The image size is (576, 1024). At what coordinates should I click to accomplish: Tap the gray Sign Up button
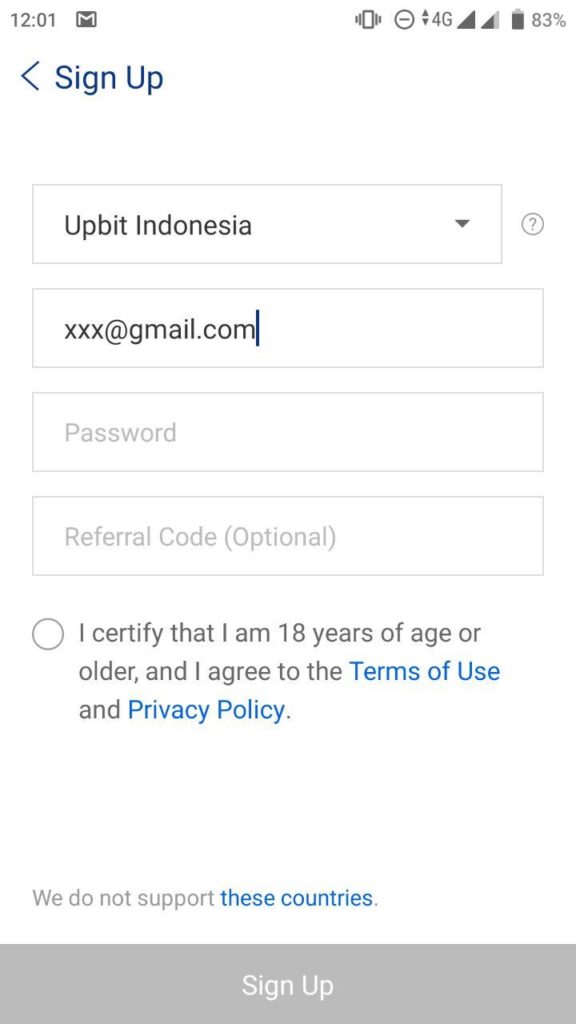click(288, 984)
